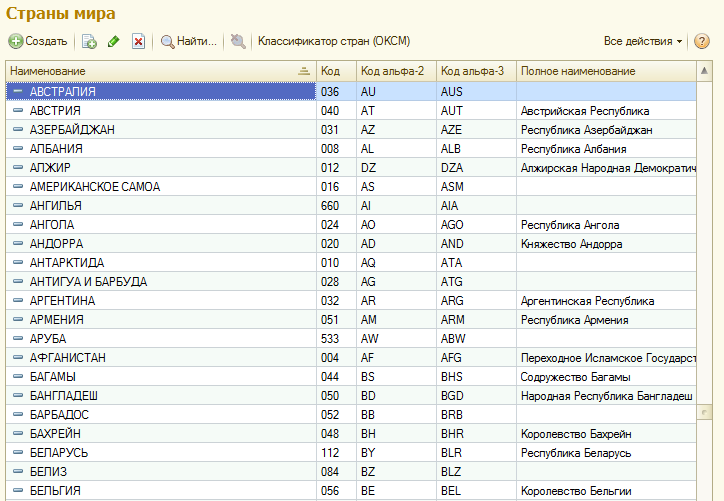Open the Найти... search tool
The image size is (724, 501).
(188, 41)
